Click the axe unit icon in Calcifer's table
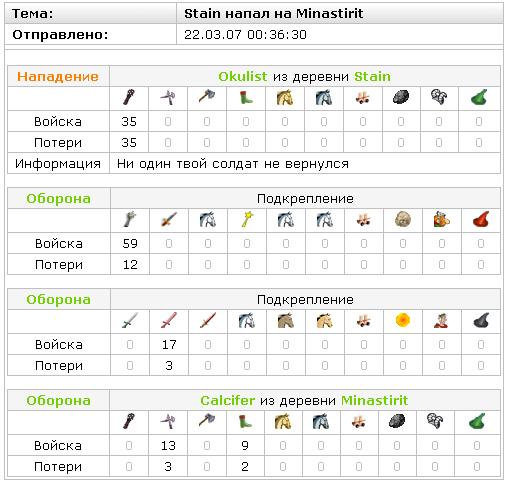The image size is (512, 480). tap(206, 421)
